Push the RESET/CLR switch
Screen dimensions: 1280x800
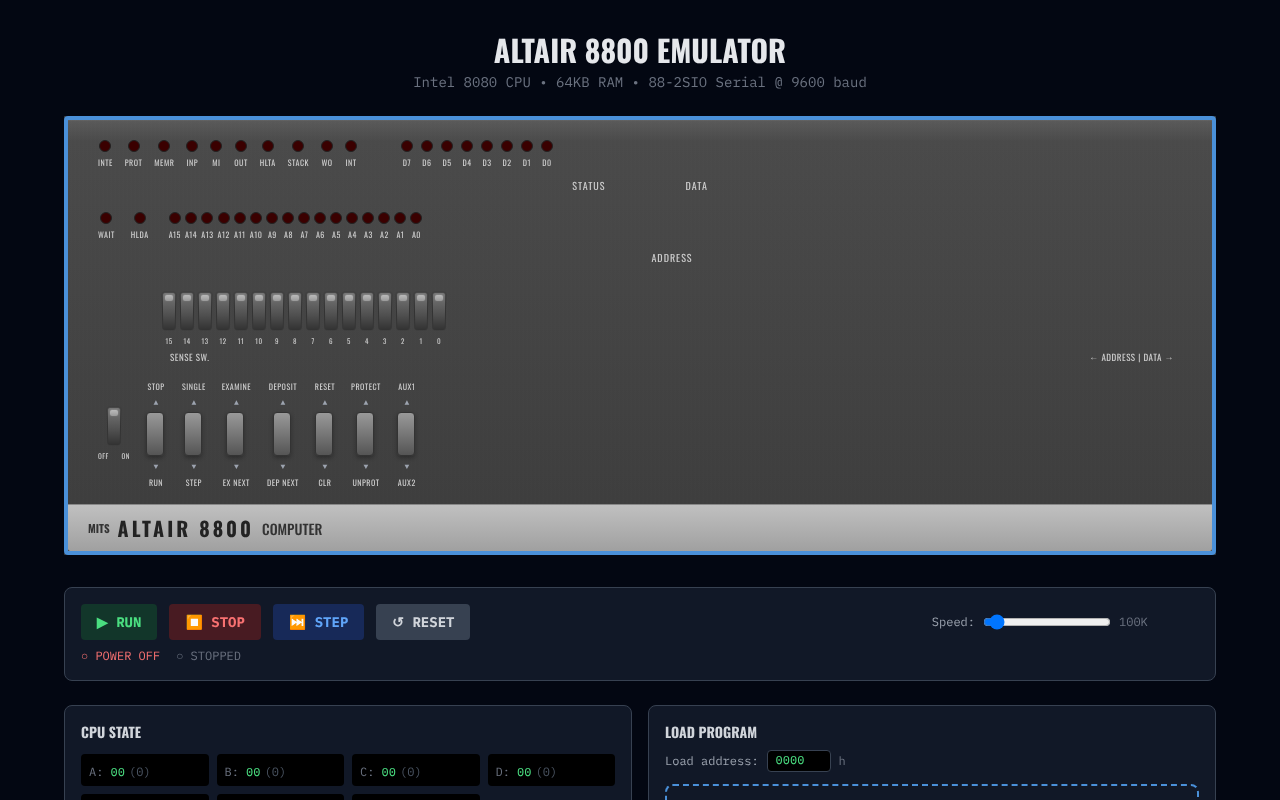324,434
